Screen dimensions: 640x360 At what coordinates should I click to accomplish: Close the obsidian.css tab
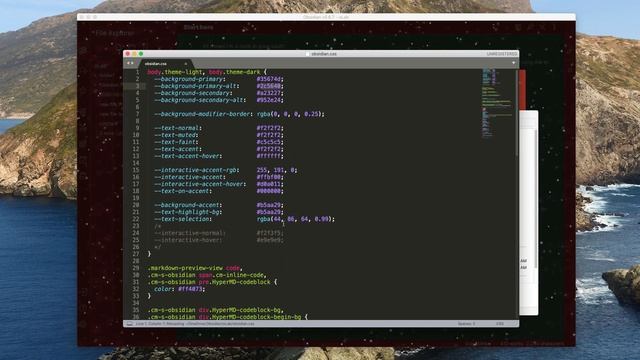coord(186,64)
